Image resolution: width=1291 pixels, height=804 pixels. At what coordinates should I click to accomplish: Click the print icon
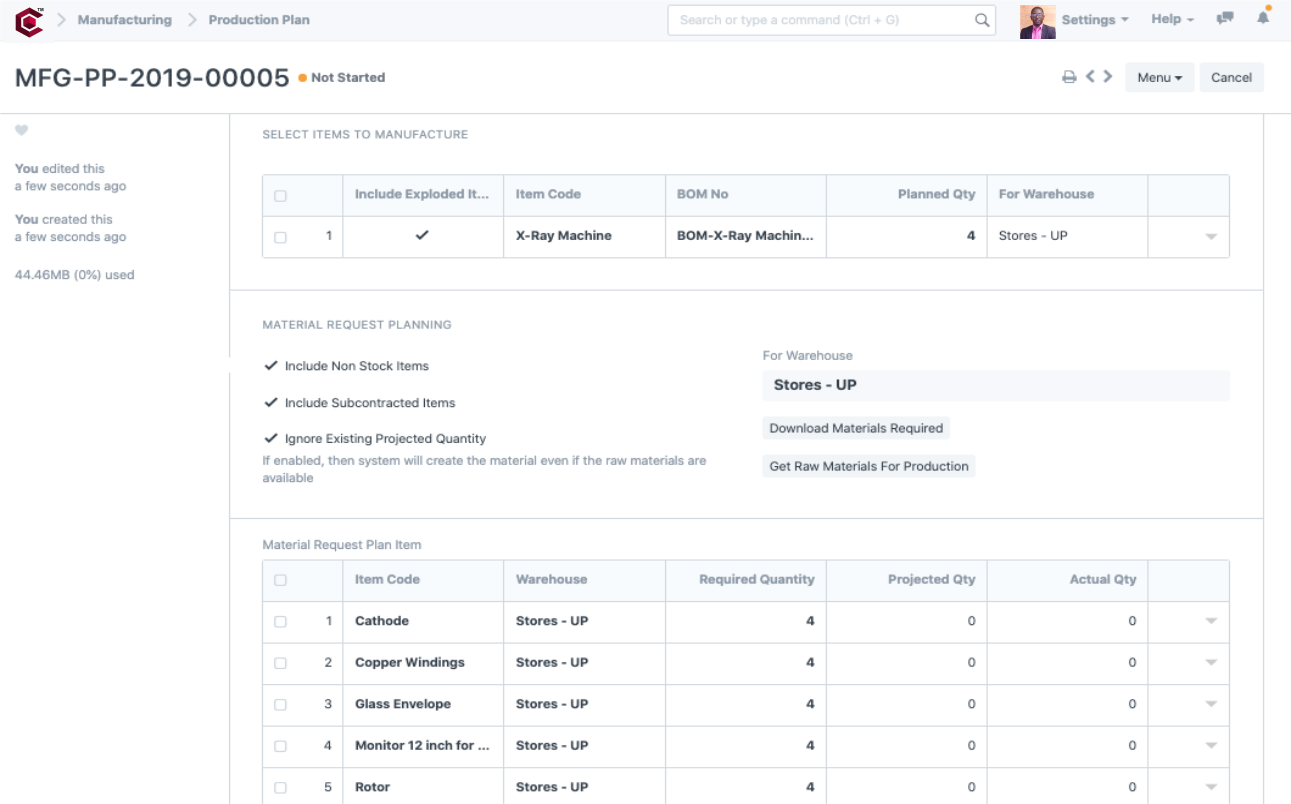1069,77
